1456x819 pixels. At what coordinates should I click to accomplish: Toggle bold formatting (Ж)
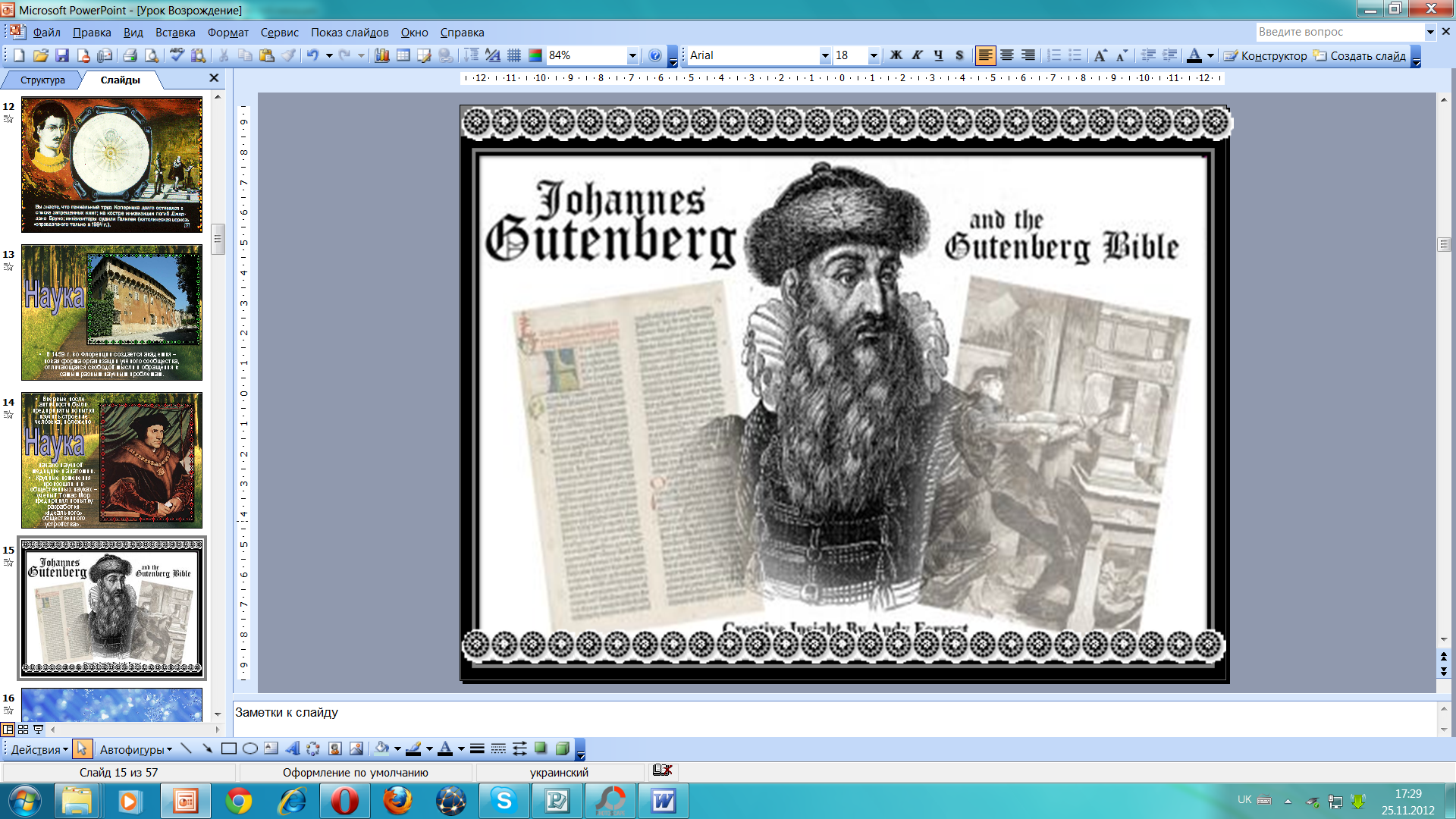[x=896, y=55]
